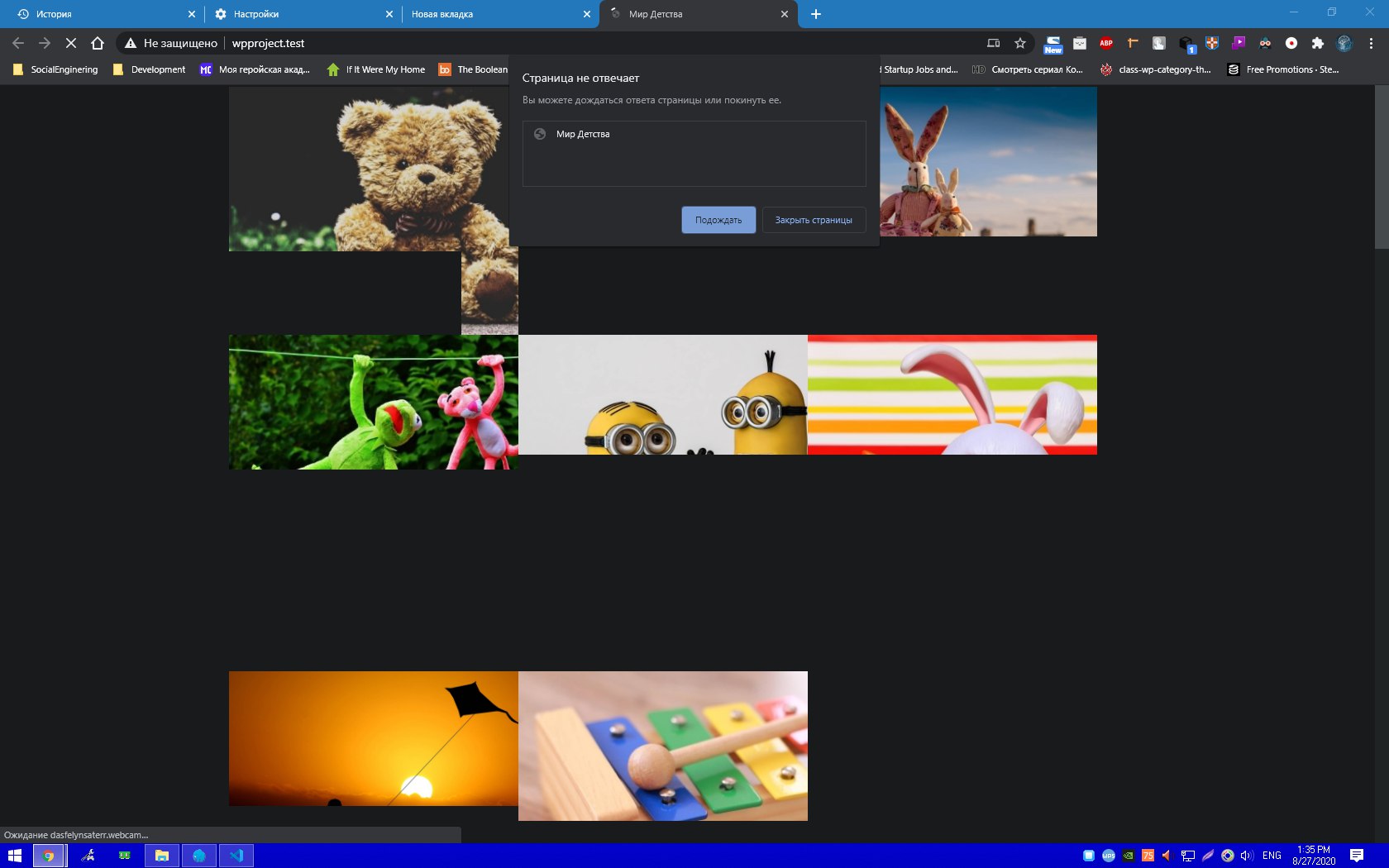Bookmark this page with the star
The height and width of the screenshot is (868, 1389).
pyautogui.click(x=1020, y=43)
